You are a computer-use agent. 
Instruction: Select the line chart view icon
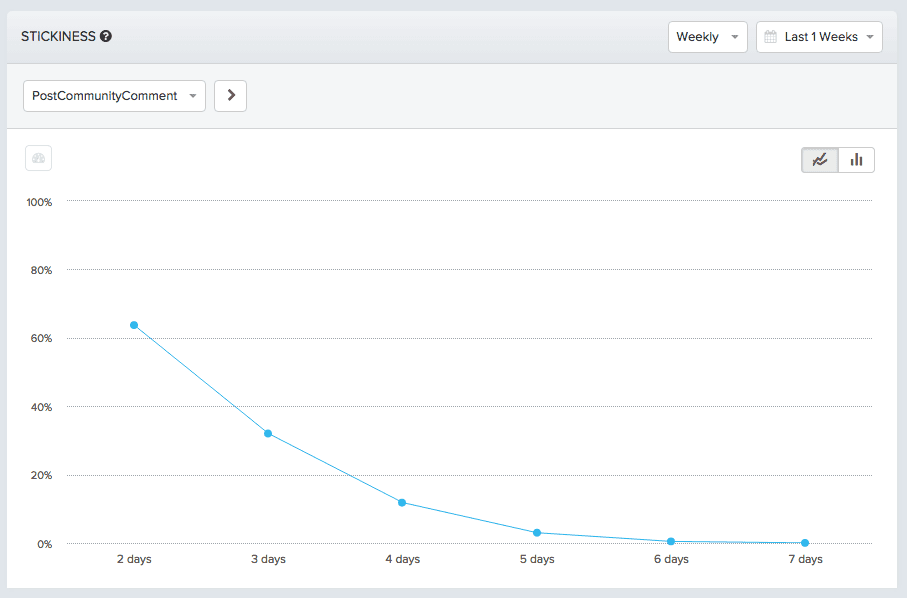coord(819,159)
